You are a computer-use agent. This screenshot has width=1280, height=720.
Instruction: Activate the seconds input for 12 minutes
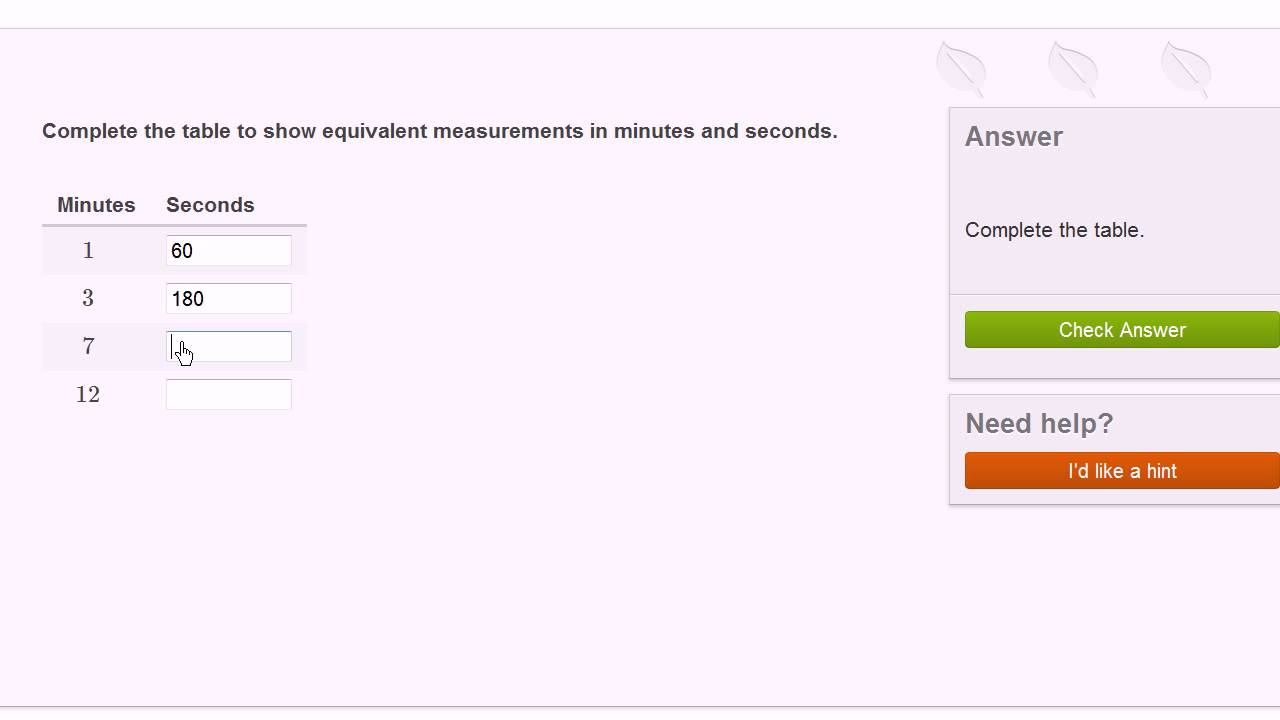pos(228,395)
